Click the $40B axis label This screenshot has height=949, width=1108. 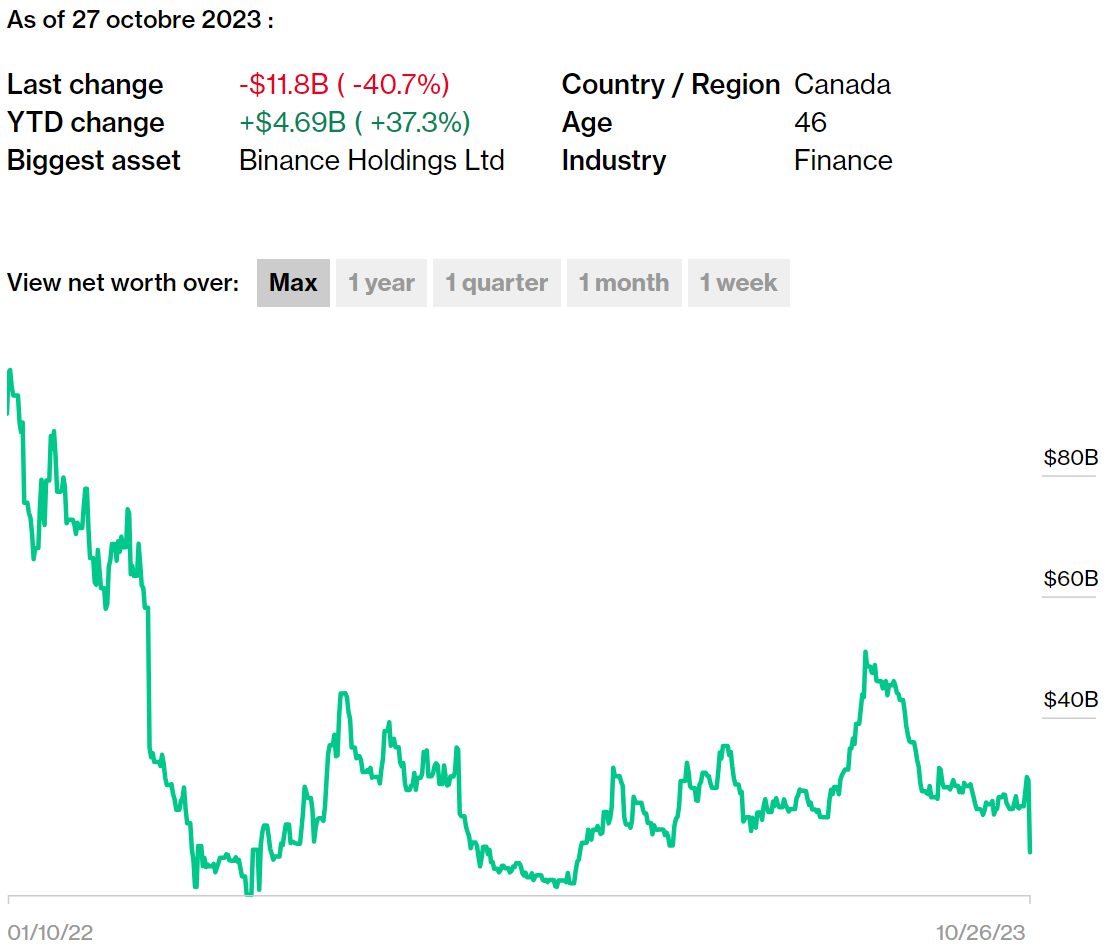point(1070,699)
